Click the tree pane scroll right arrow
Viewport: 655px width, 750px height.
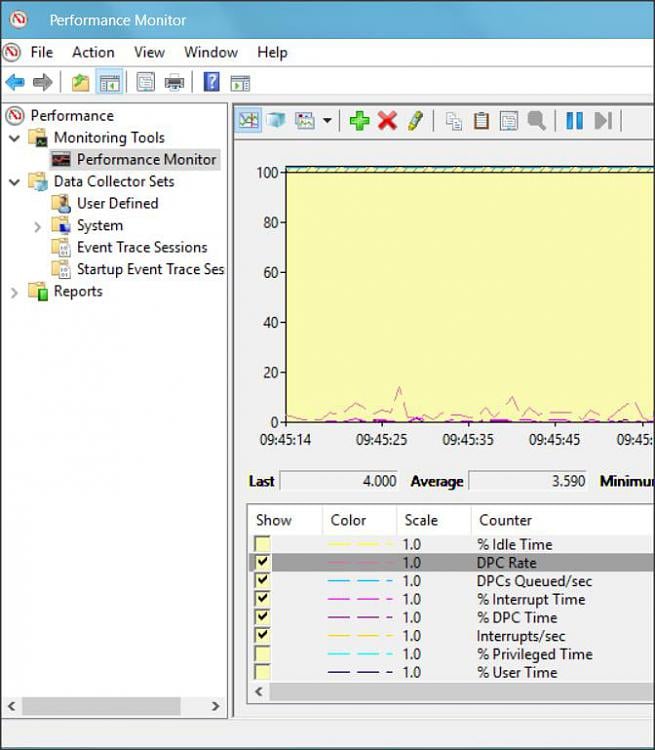215,706
